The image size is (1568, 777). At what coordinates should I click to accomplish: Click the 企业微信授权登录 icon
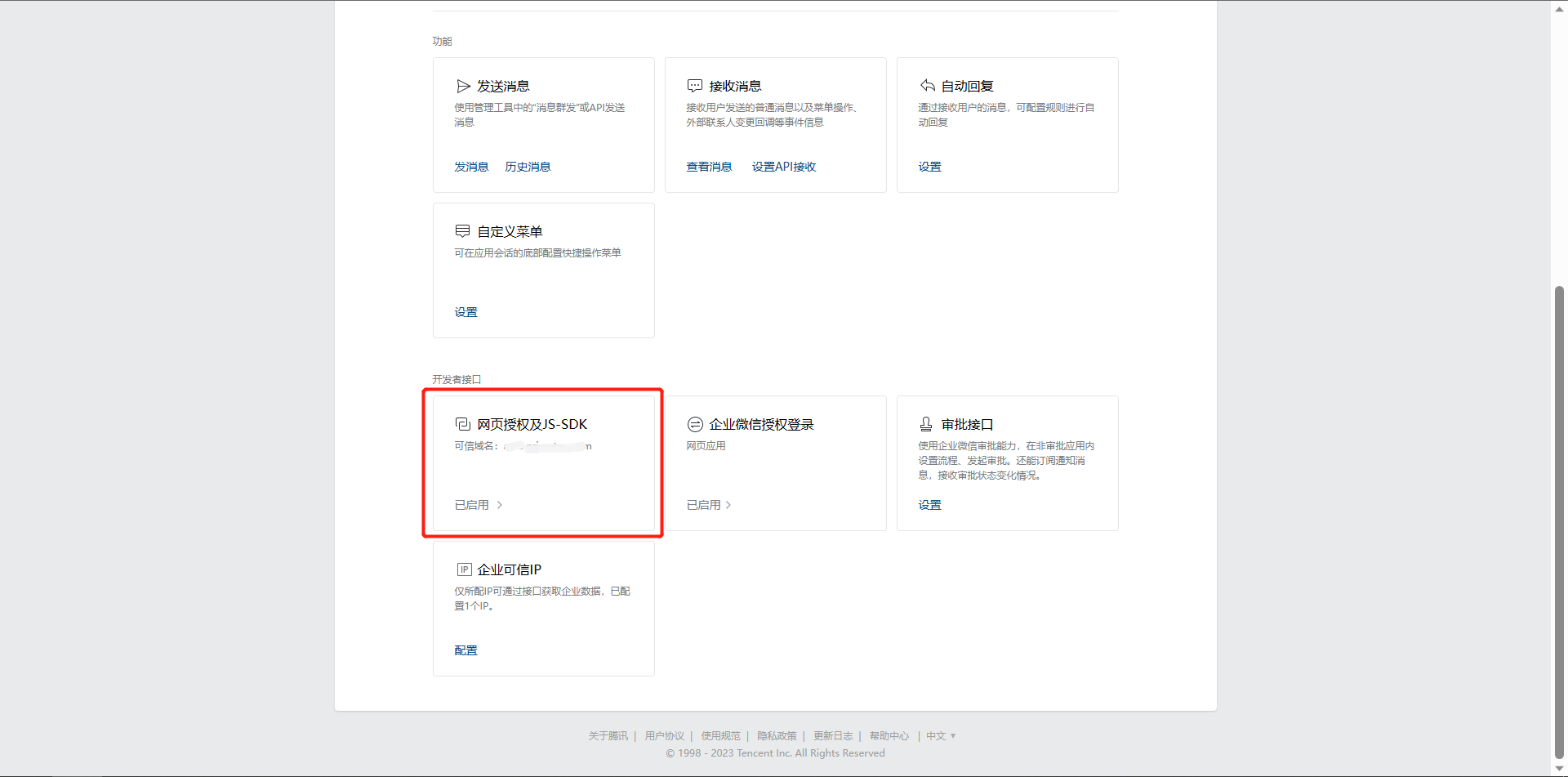coord(695,424)
